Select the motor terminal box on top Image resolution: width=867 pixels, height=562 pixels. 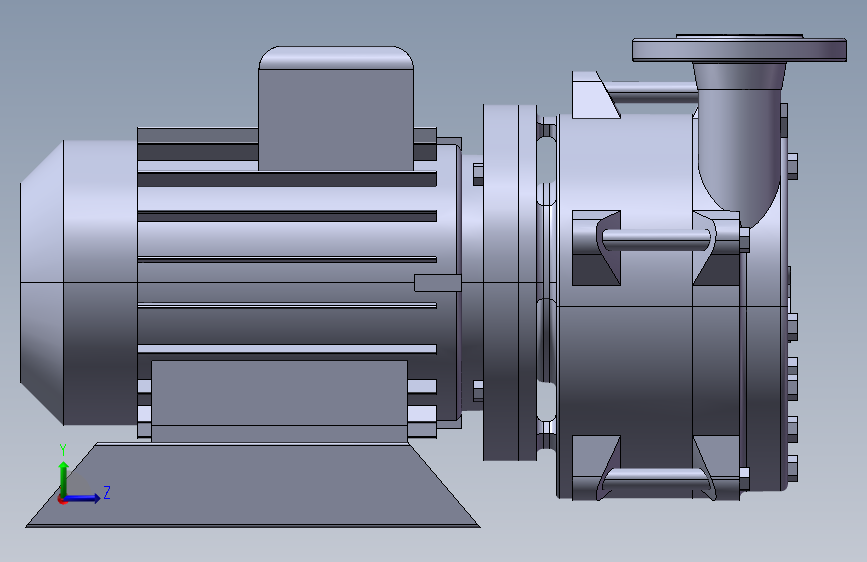tap(336, 108)
